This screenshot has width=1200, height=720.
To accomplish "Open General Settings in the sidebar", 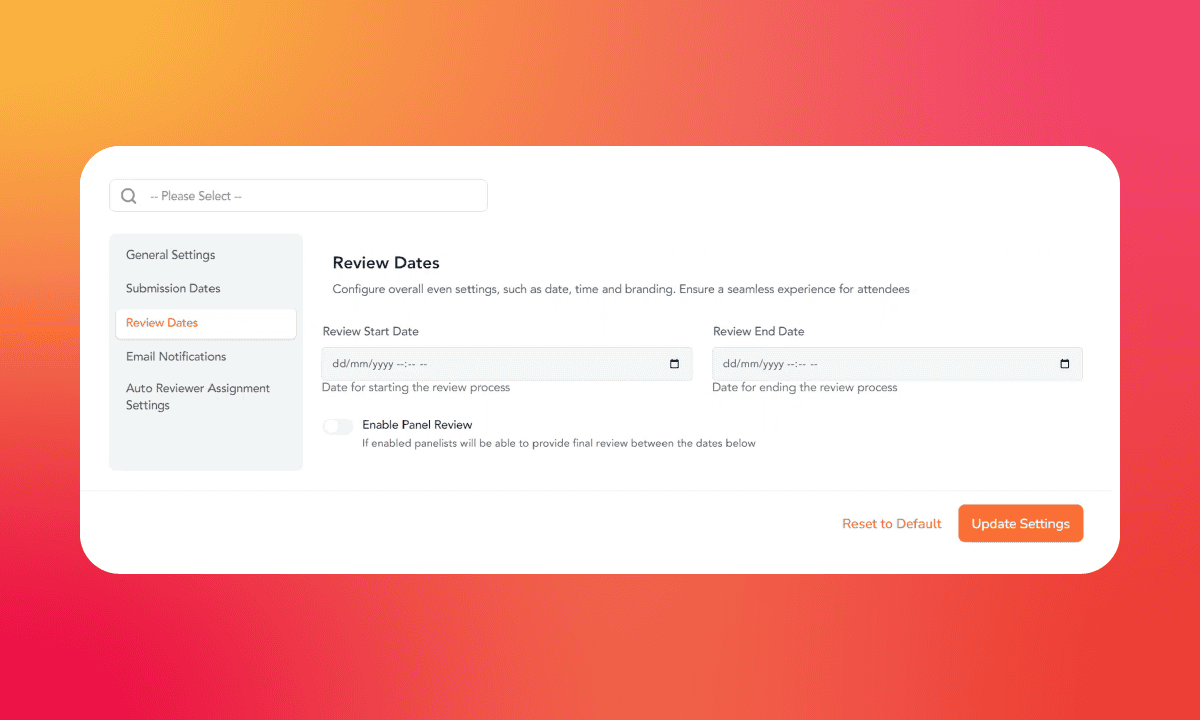I will 171,255.
